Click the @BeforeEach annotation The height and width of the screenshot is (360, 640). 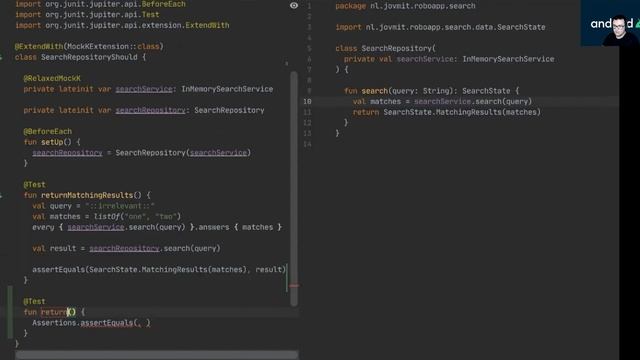(x=47, y=131)
